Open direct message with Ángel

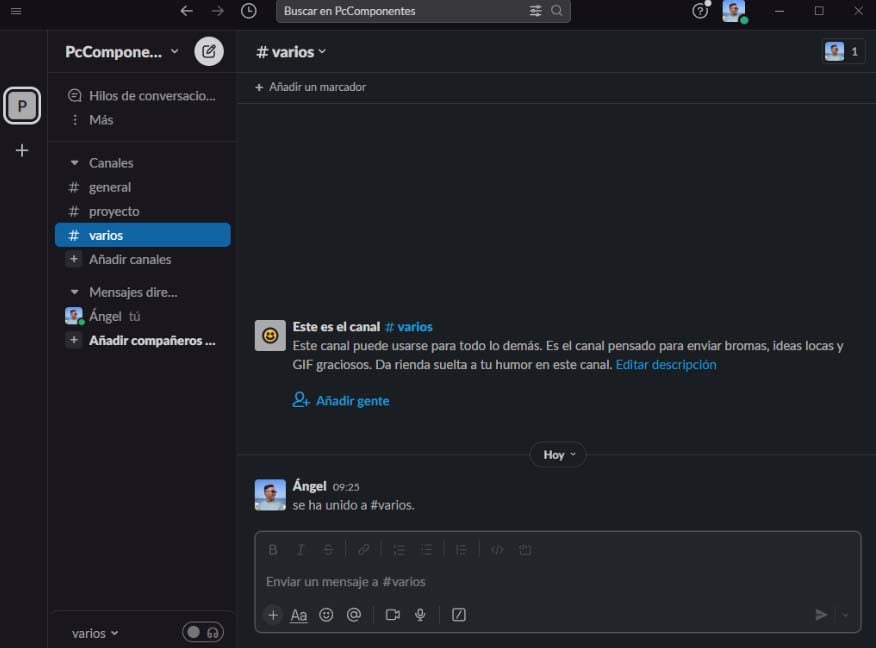[x=142, y=316]
